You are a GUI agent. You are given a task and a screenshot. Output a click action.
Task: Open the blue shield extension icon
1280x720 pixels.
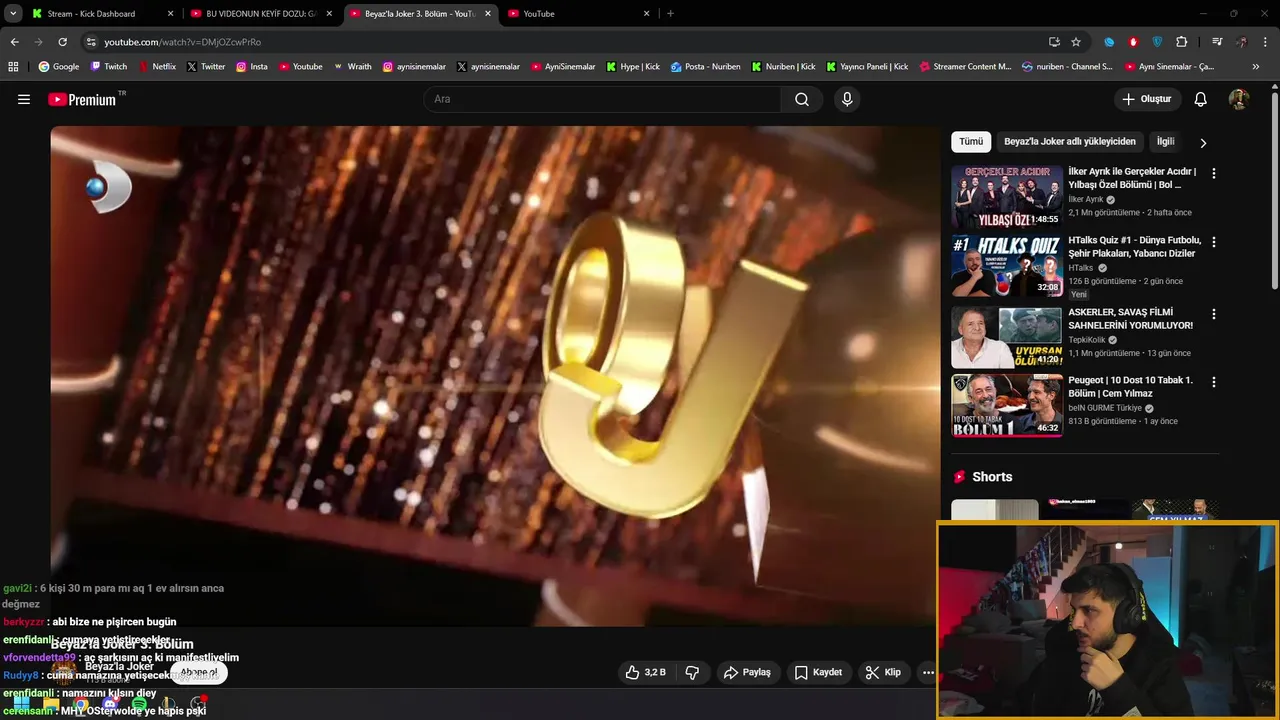1157,42
